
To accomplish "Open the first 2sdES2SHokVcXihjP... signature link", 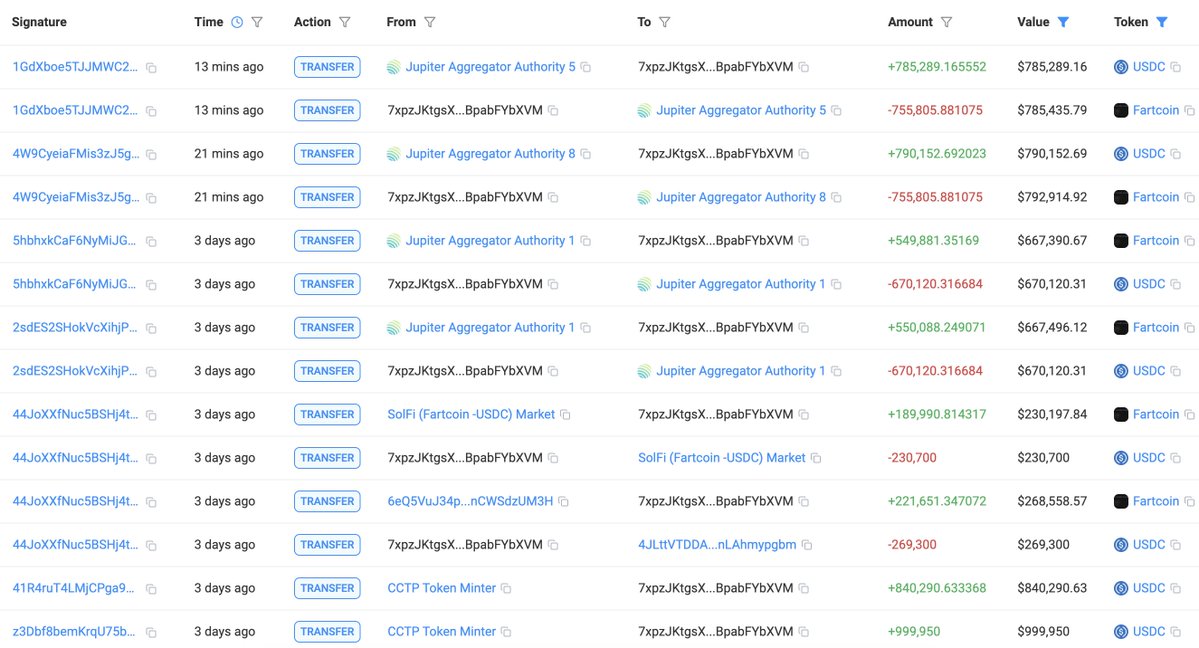I will coord(75,327).
